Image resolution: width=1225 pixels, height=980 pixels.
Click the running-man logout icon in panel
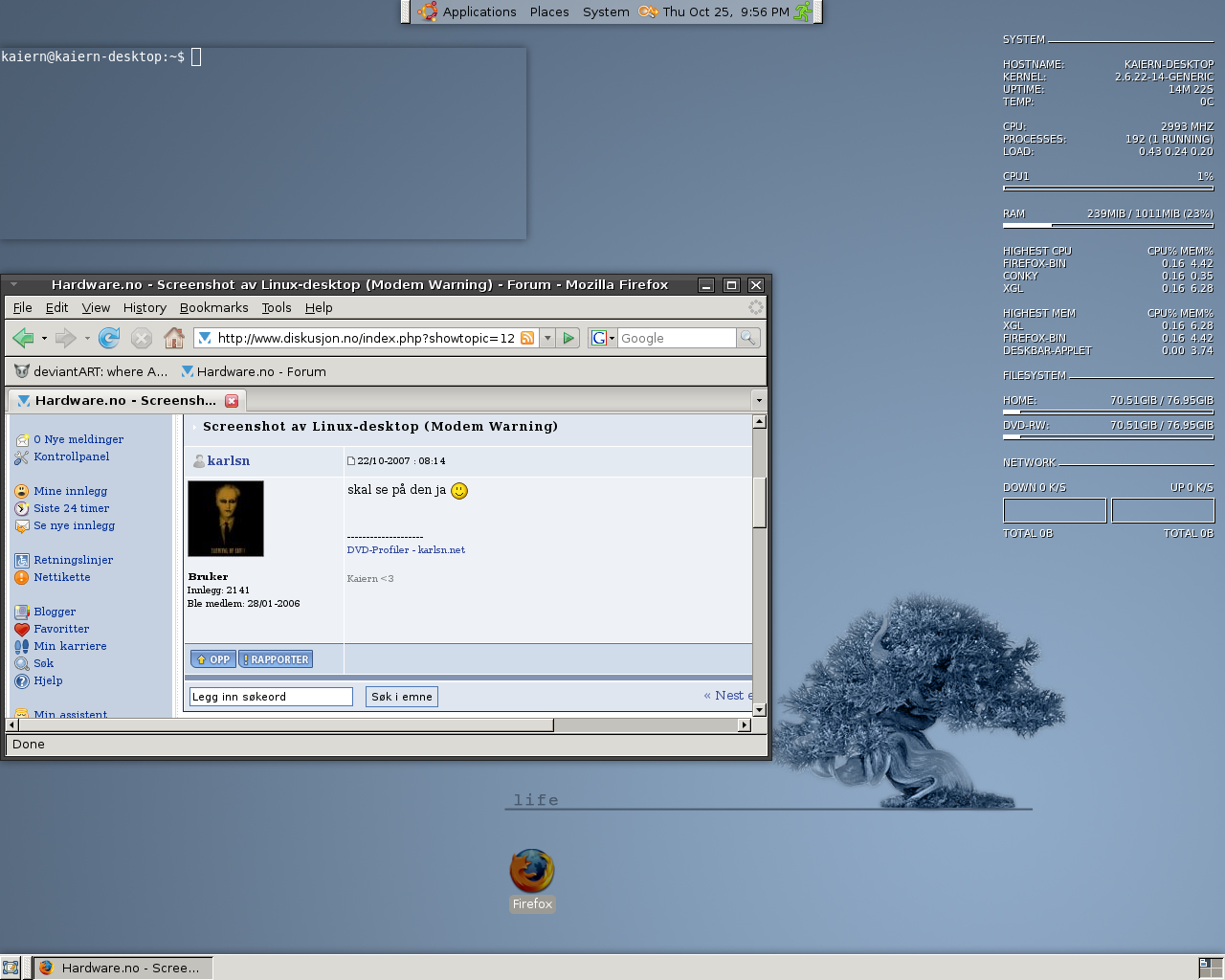pyautogui.click(x=803, y=11)
